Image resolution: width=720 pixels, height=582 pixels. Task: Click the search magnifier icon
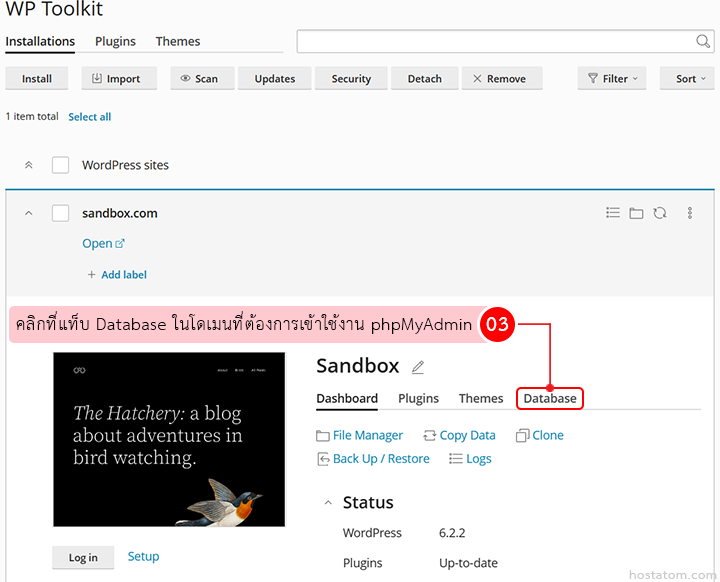click(x=703, y=41)
